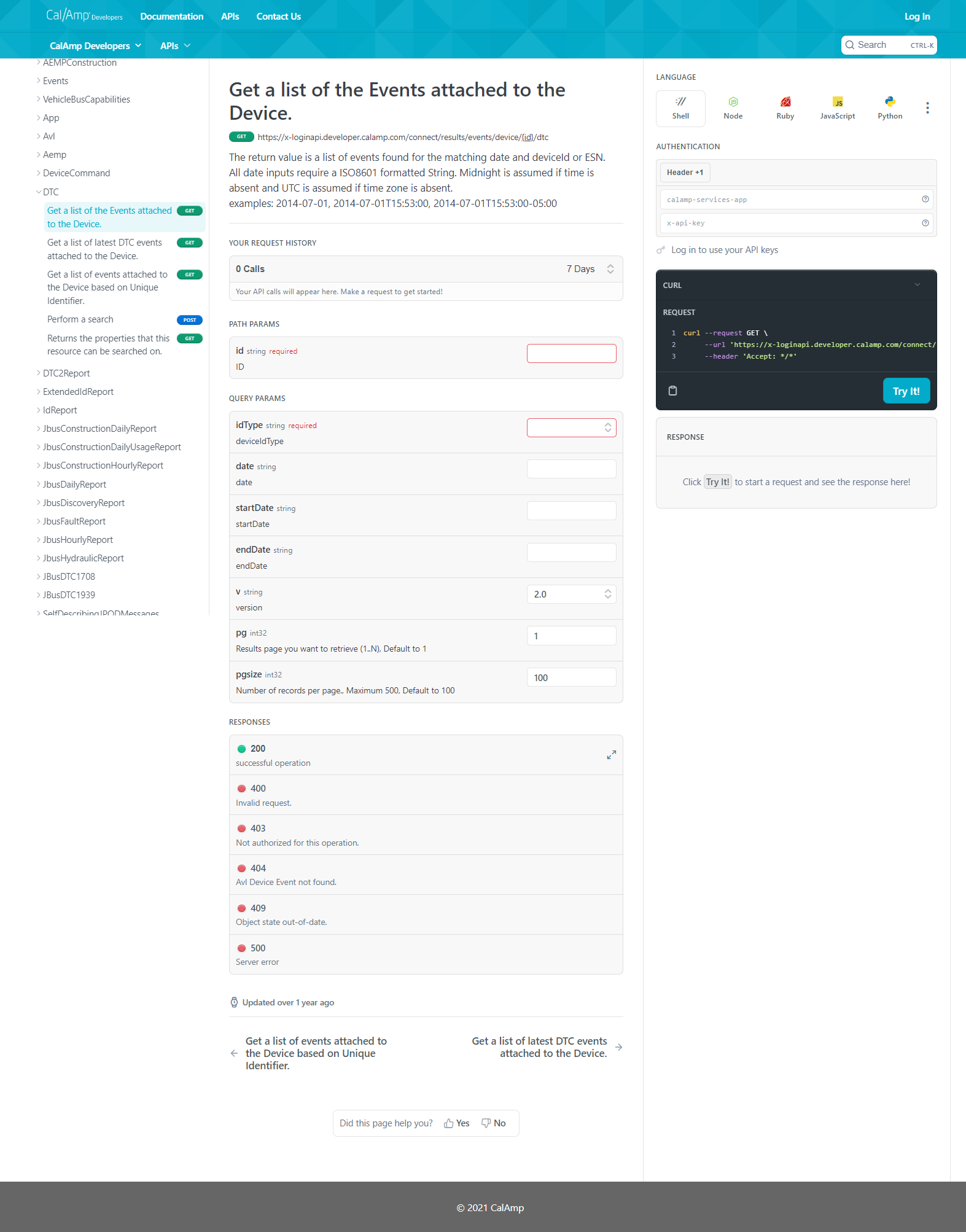
Task: Open more languages three-dot menu
Action: pyautogui.click(x=927, y=108)
